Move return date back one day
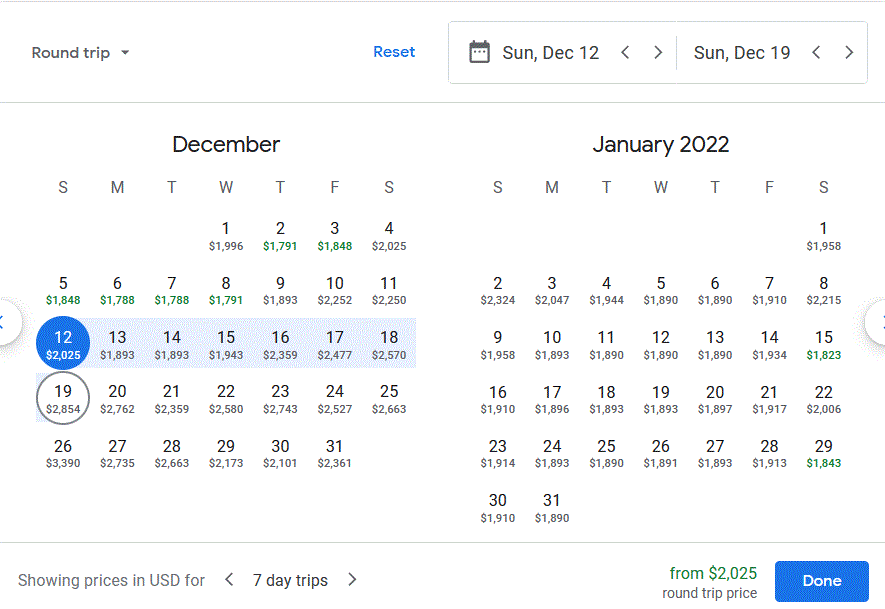 (816, 53)
